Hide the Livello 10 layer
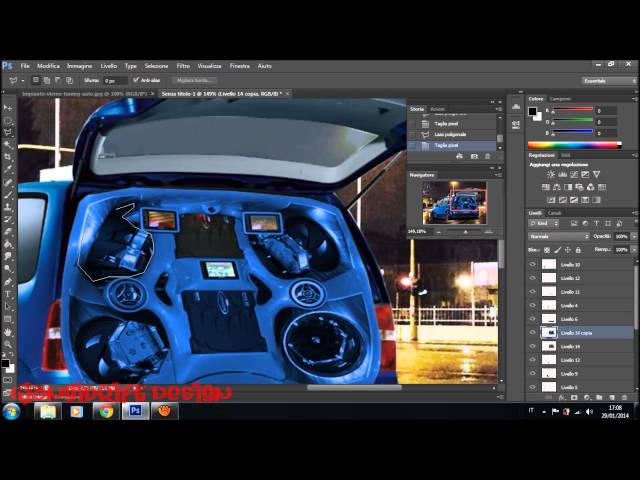This screenshot has height=480, width=640. click(x=532, y=264)
